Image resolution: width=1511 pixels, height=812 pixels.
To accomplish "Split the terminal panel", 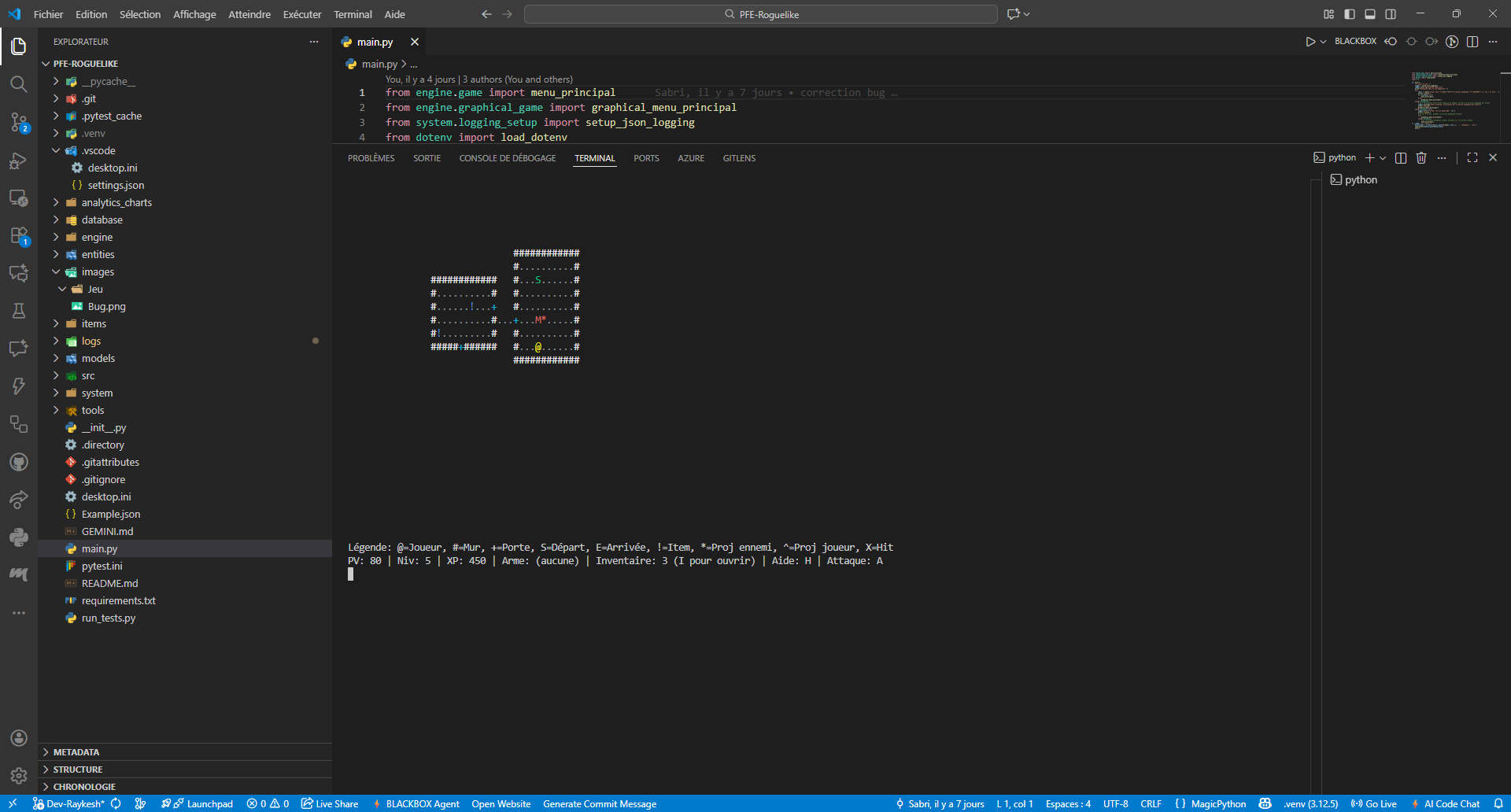I will [x=1401, y=158].
